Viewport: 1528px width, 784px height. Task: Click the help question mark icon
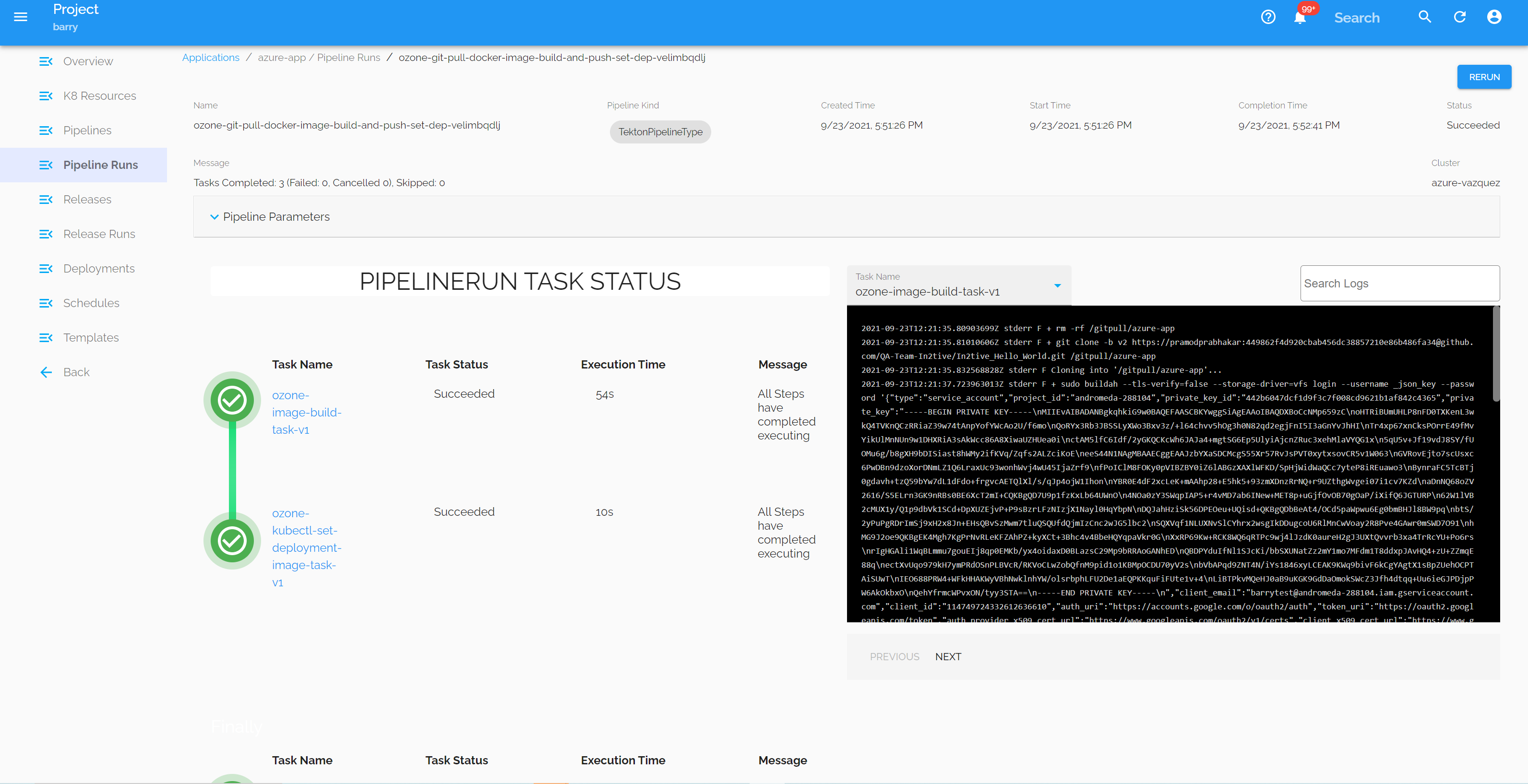[x=1268, y=17]
